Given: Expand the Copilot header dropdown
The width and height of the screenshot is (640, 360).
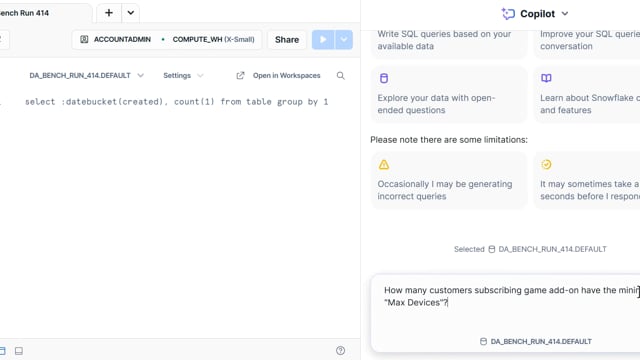Looking at the screenshot, I should [x=565, y=14].
